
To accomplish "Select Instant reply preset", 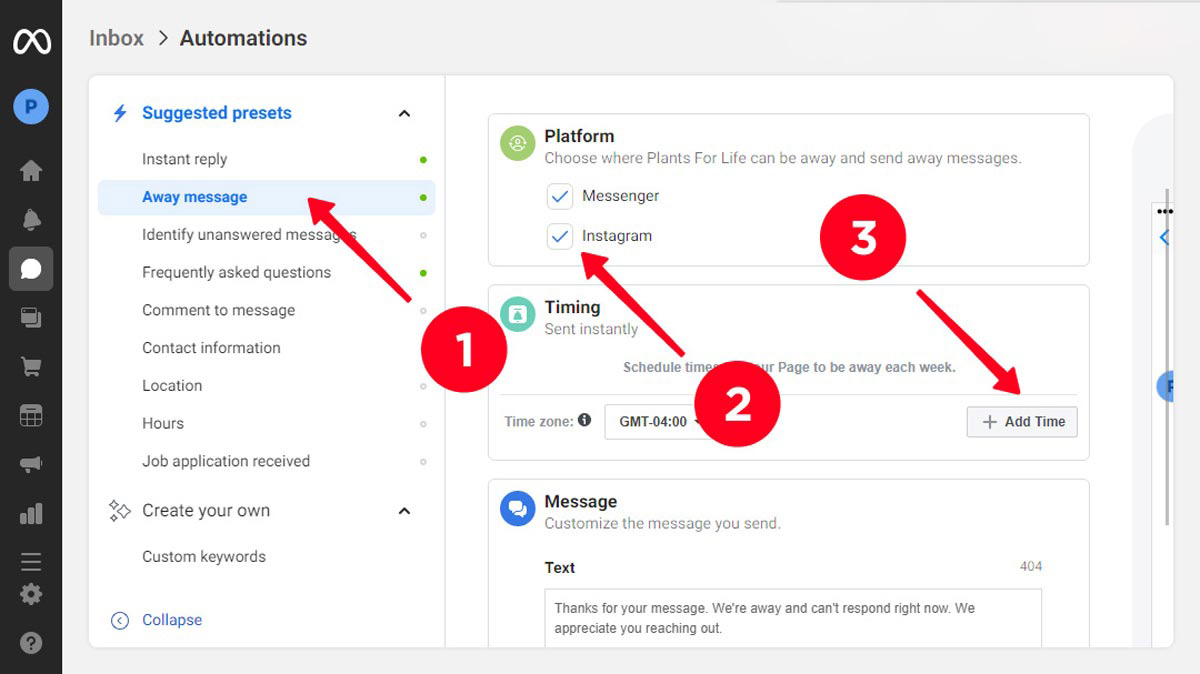I will (185, 159).
